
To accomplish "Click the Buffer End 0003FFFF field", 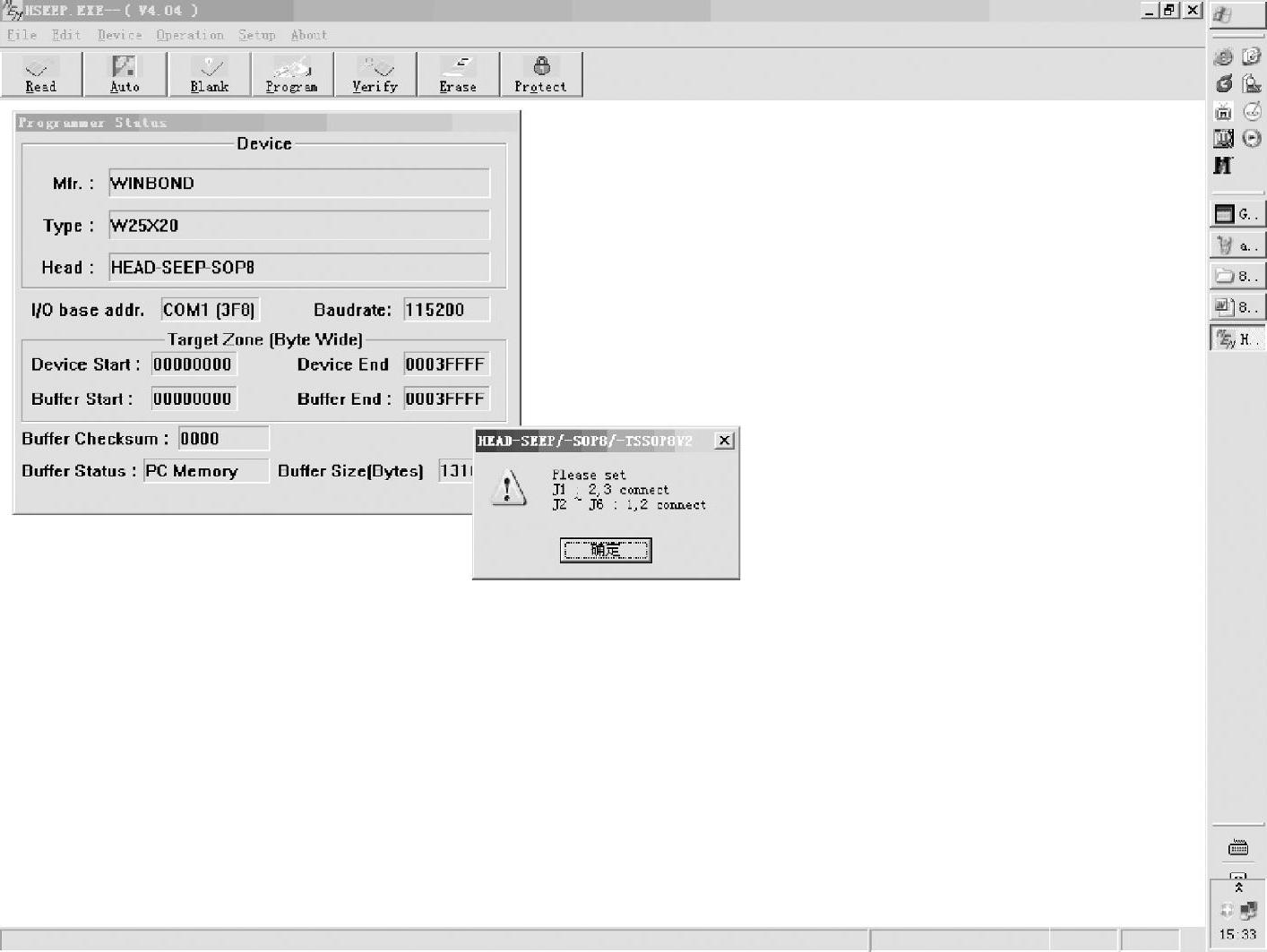I will point(446,399).
